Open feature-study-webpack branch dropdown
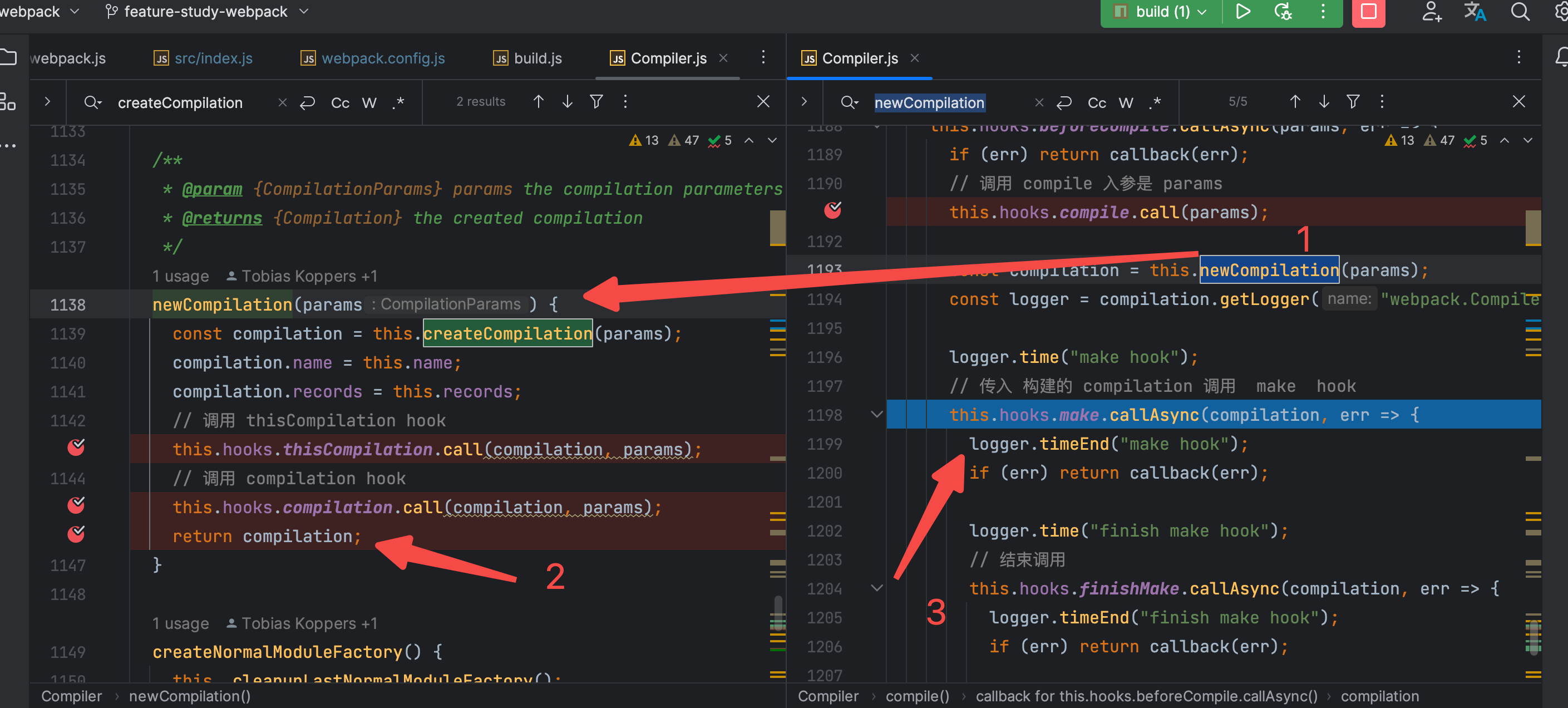Screen dimensions: 1568x708 click(207, 12)
